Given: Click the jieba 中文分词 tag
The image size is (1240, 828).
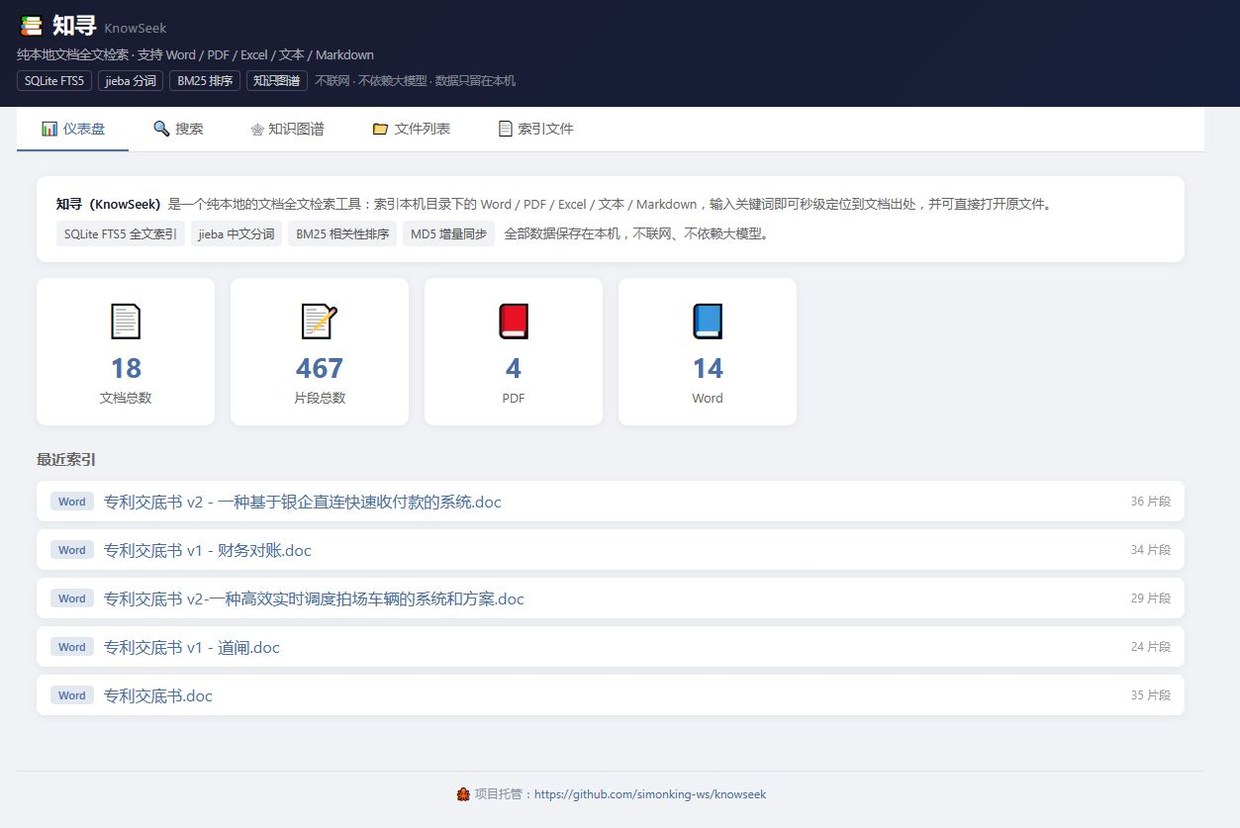Looking at the screenshot, I should 236,234.
